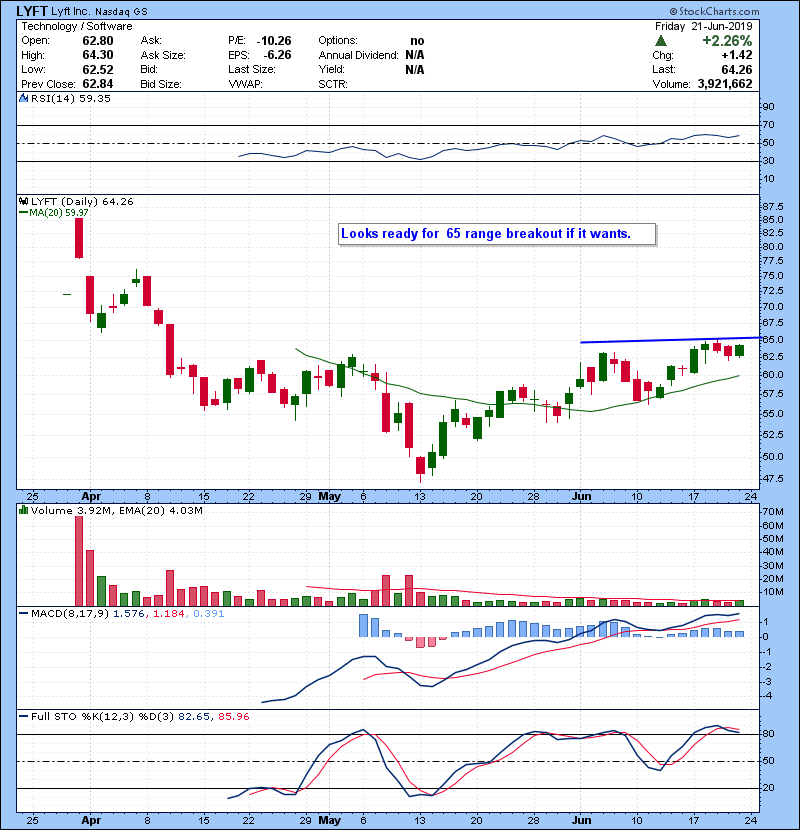
Task: Click the RSI(14) 59.35 legend text
Action: click(71, 98)
